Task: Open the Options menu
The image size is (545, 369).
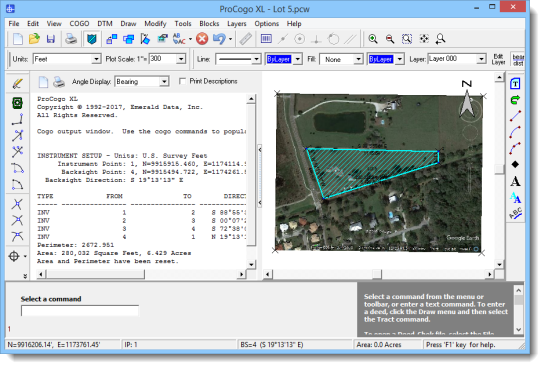Action: [x=267, y=24]
